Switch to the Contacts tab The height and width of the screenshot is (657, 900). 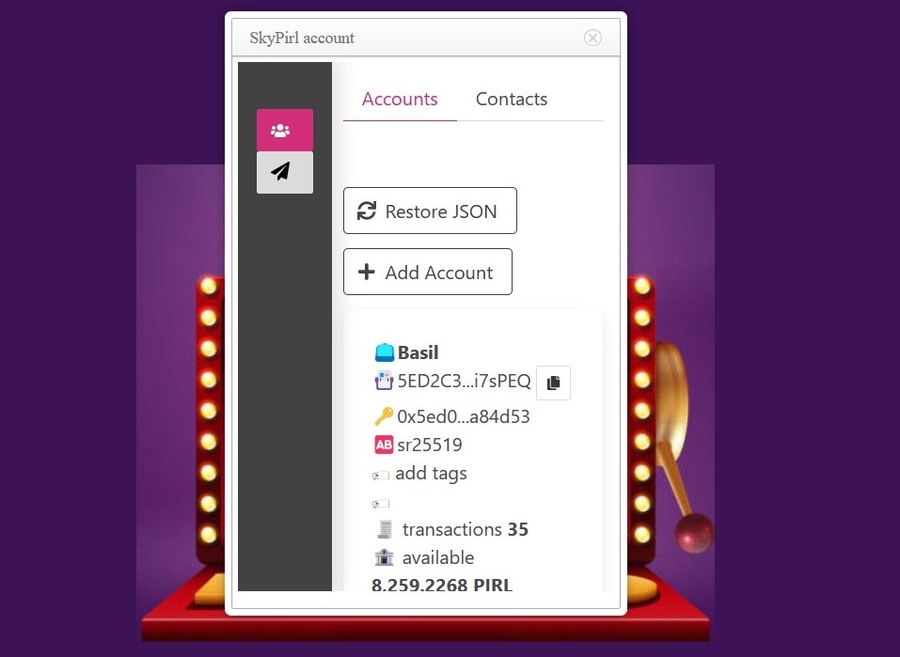click(511, 99)
